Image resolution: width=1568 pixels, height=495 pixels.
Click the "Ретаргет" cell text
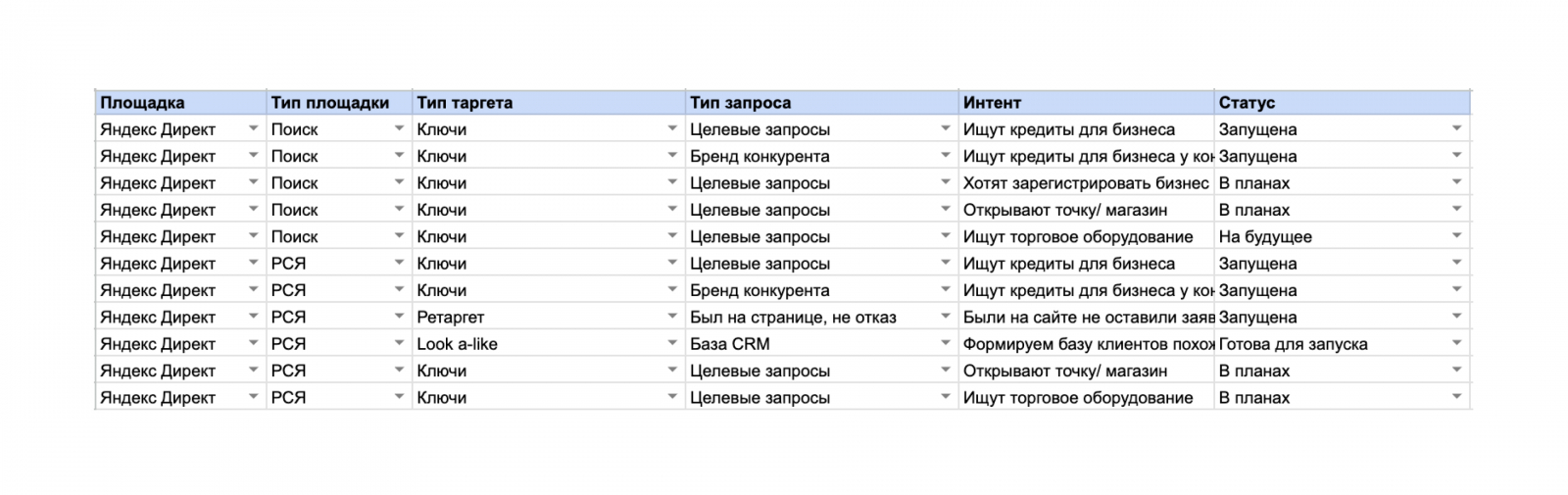(x=451, y=318)
